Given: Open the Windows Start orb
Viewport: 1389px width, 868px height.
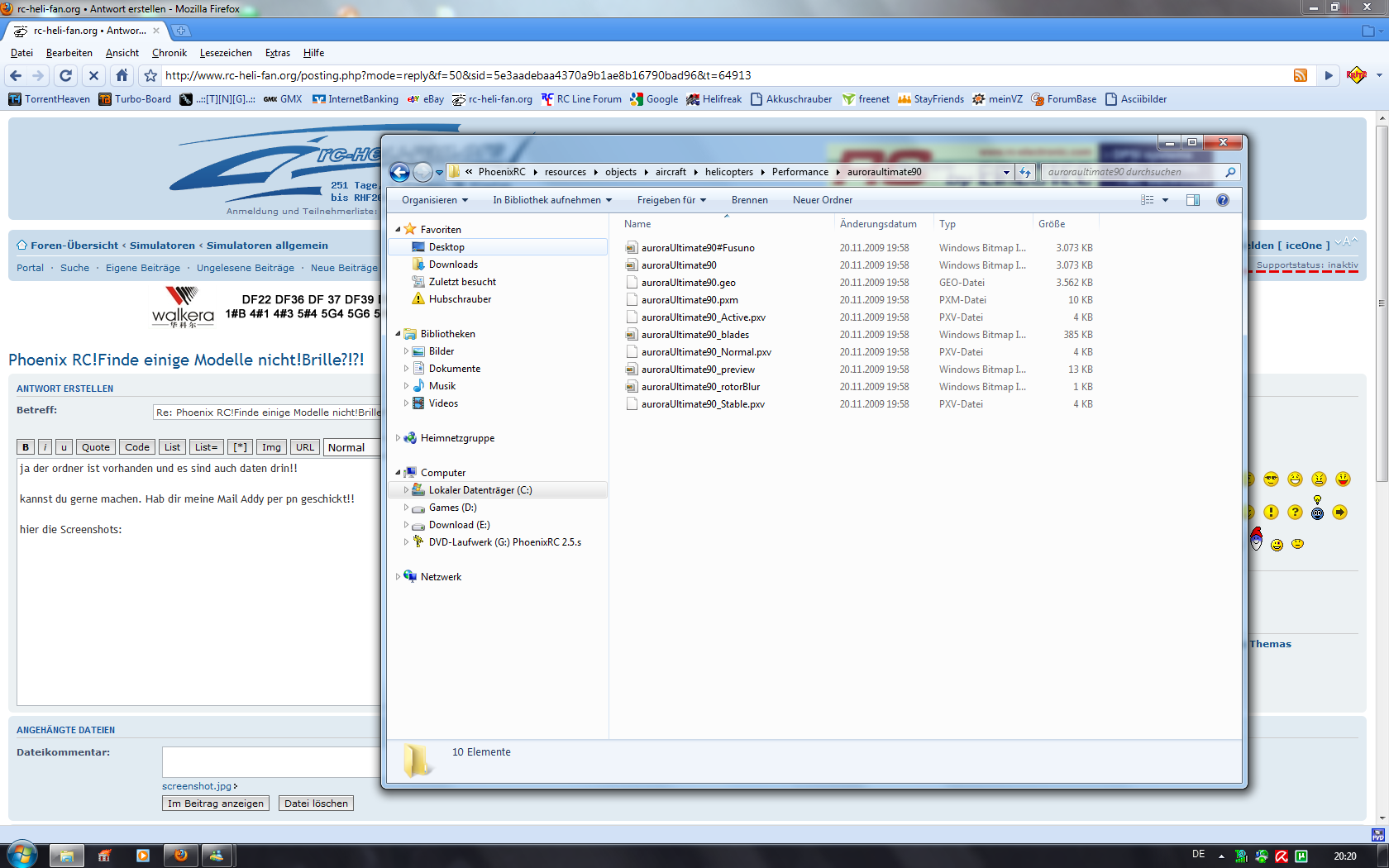Looking at the screenshot, I should click(22, 855).
